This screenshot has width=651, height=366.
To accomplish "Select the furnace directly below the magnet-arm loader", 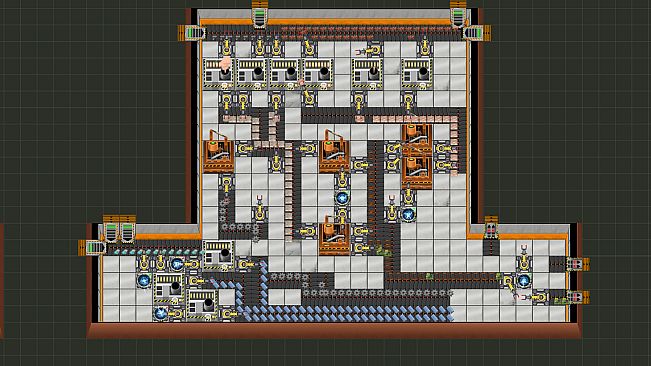I will [367, 74].
